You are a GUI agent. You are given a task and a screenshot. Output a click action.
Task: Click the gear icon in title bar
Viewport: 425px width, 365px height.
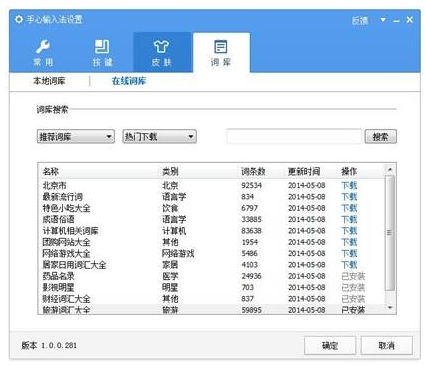[19, 20]
